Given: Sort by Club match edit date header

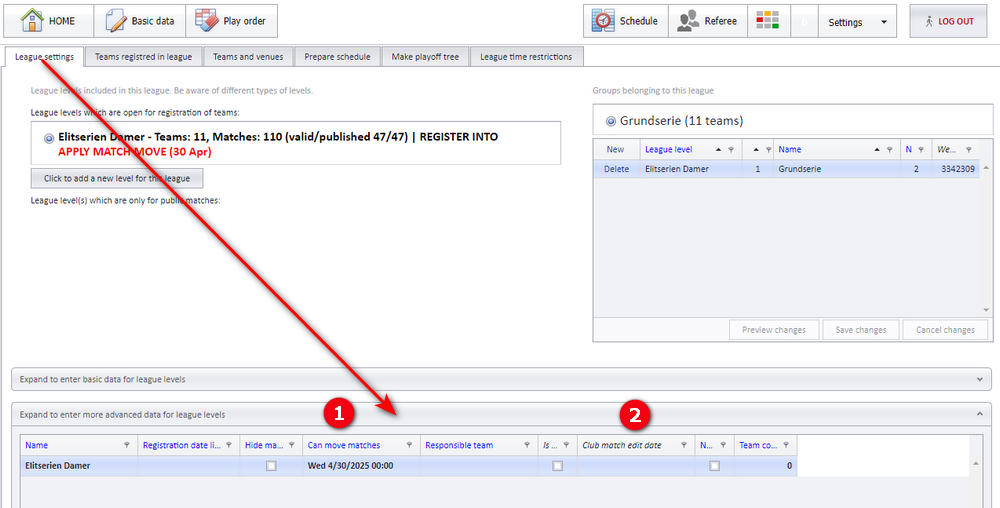Looking at the screenshot, I should coord(622,446).
